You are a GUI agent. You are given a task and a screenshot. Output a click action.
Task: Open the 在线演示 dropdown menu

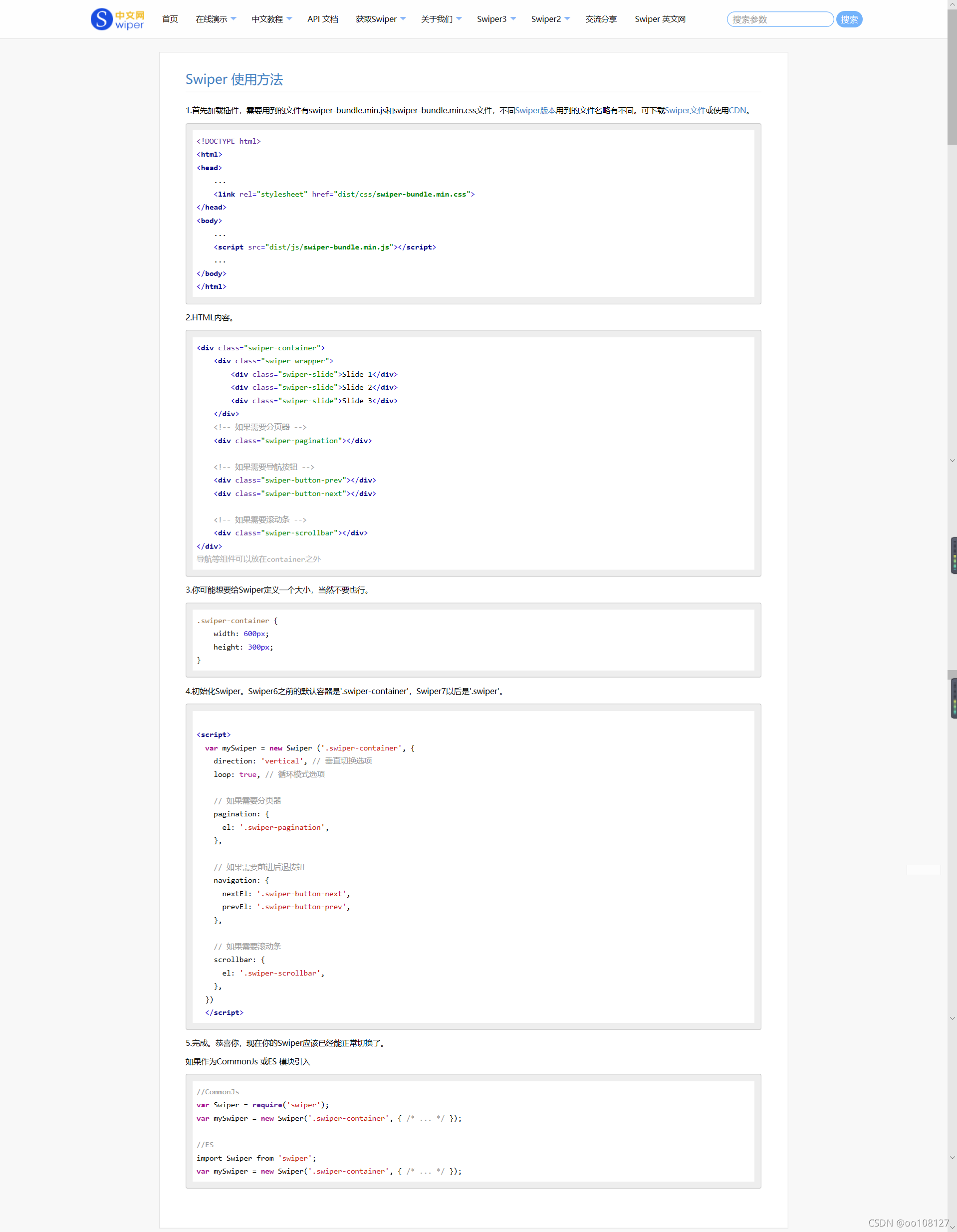[216, 19]
